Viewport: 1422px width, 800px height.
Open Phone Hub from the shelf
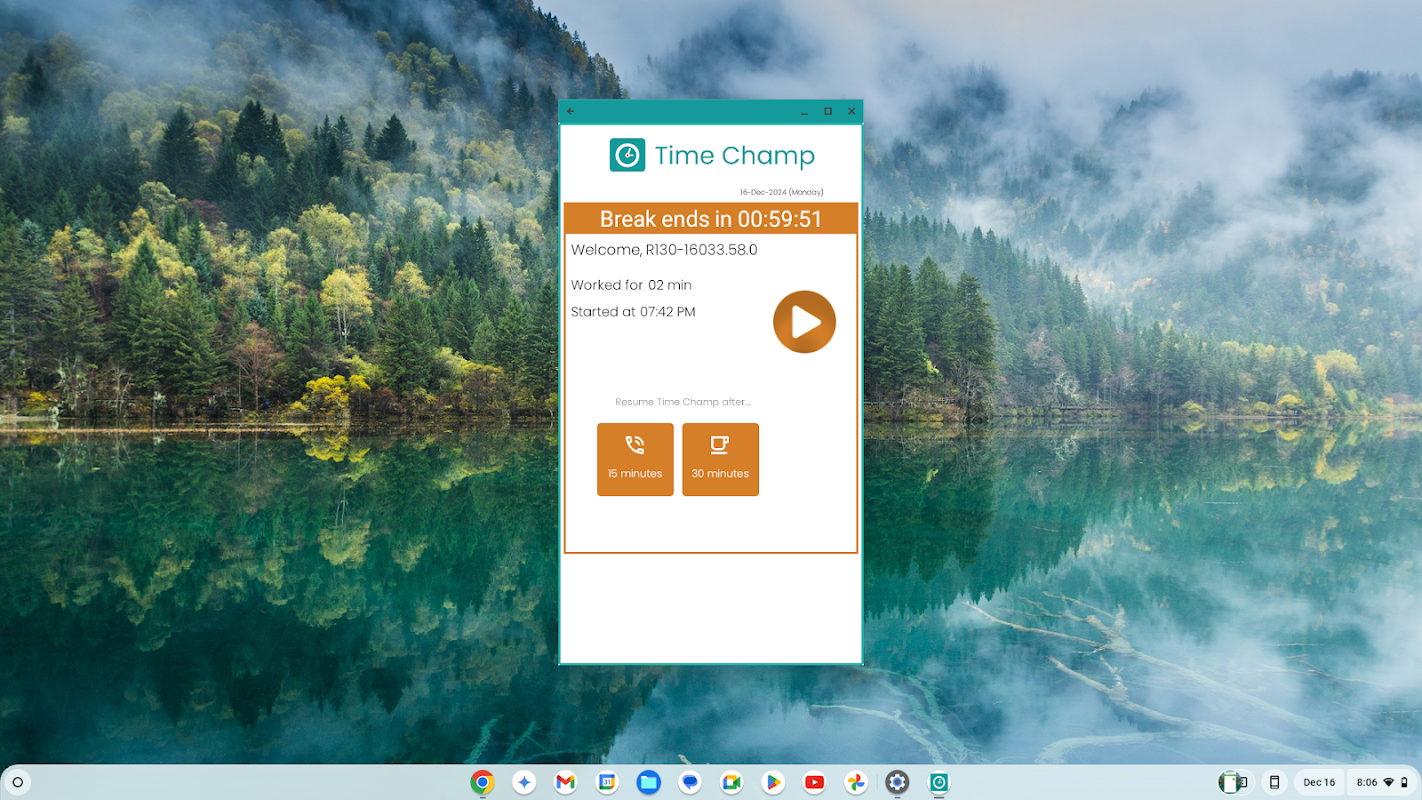click(x=1274, y=782)
